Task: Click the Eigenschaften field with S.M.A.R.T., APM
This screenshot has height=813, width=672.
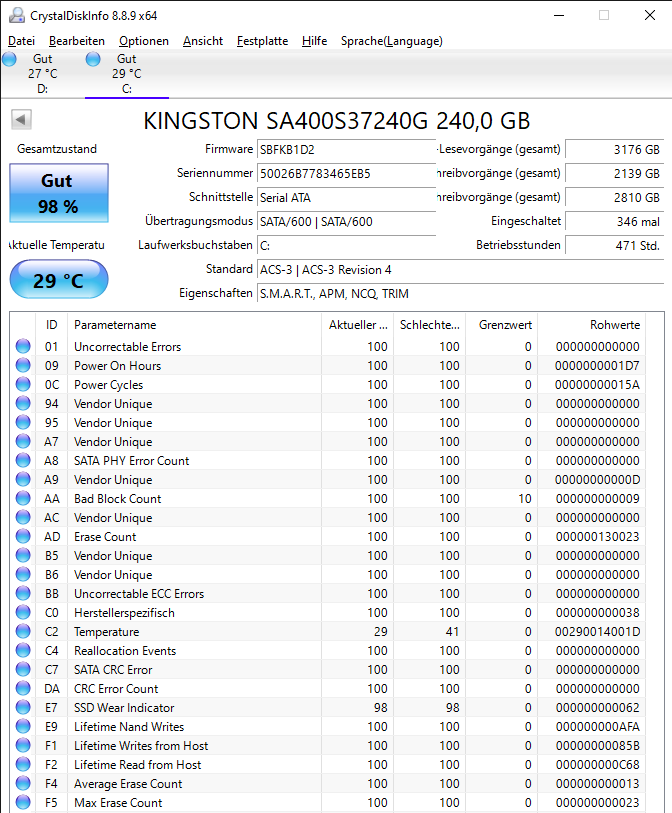Action: pyautogui.click(x=460, y=294)
